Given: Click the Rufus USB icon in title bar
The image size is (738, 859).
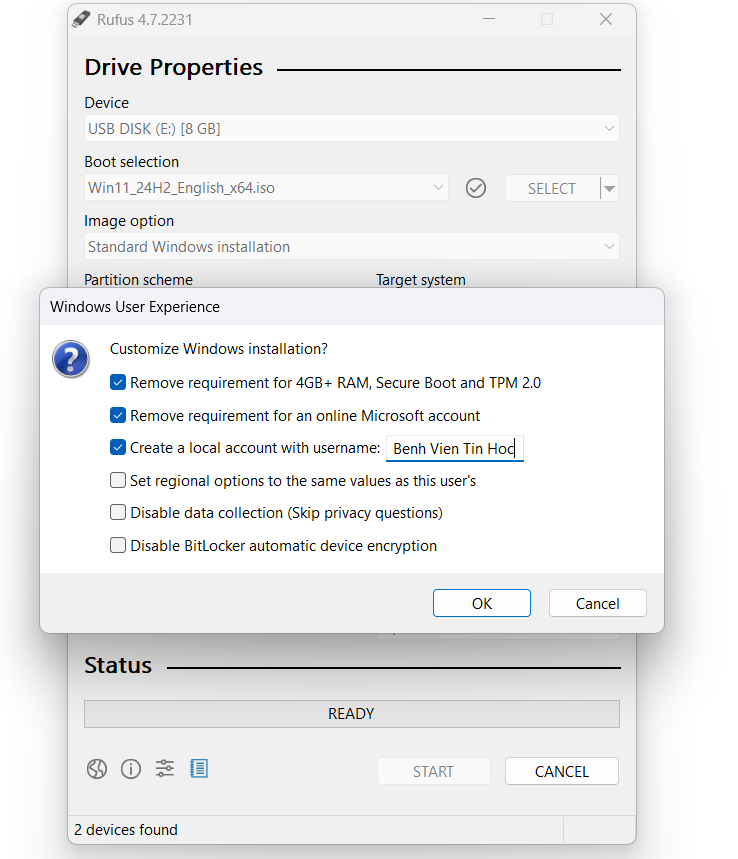Looking at the screenshot, I should point(81,19).
